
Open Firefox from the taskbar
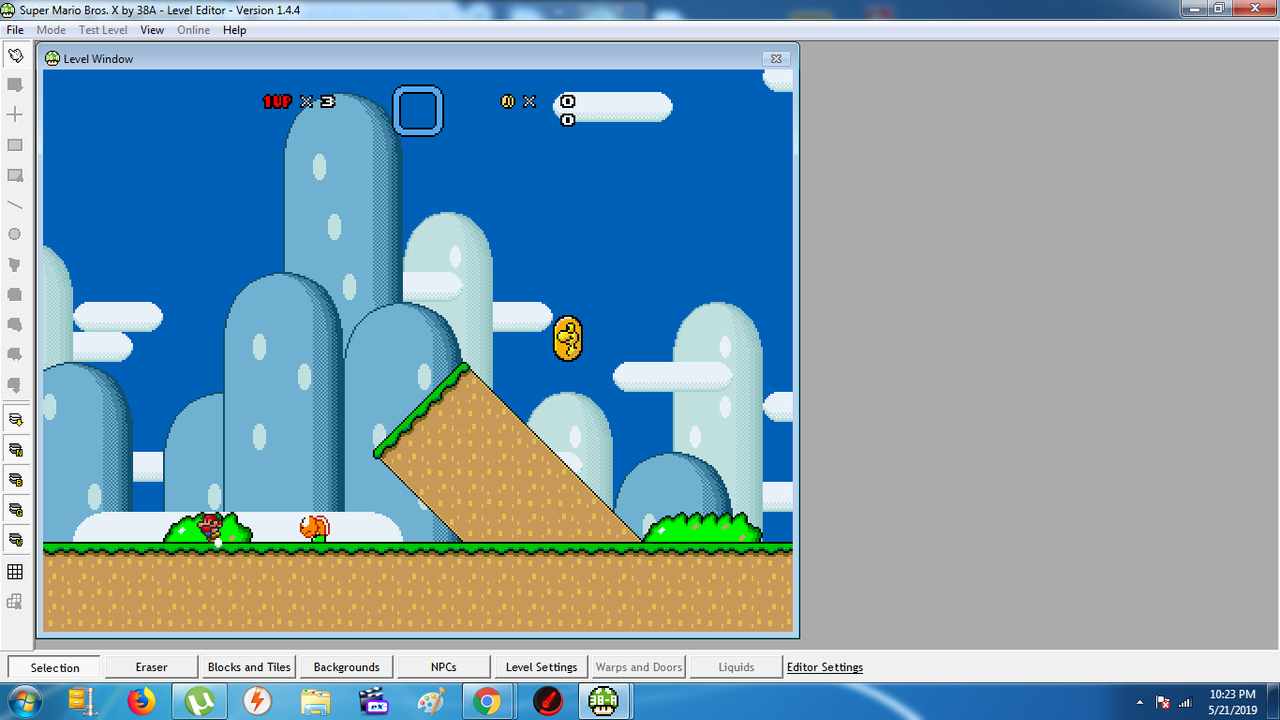(x=142, y=702)
